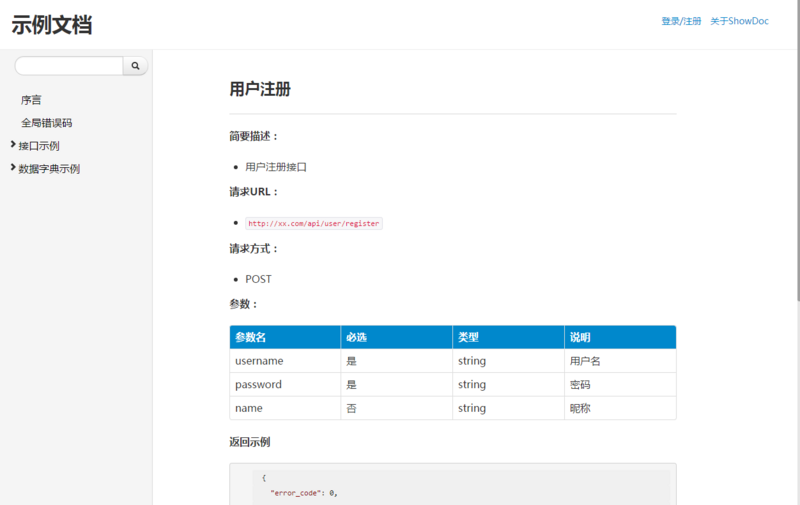
Task: Click the 示例文档 site title
Action: [52, 25]
